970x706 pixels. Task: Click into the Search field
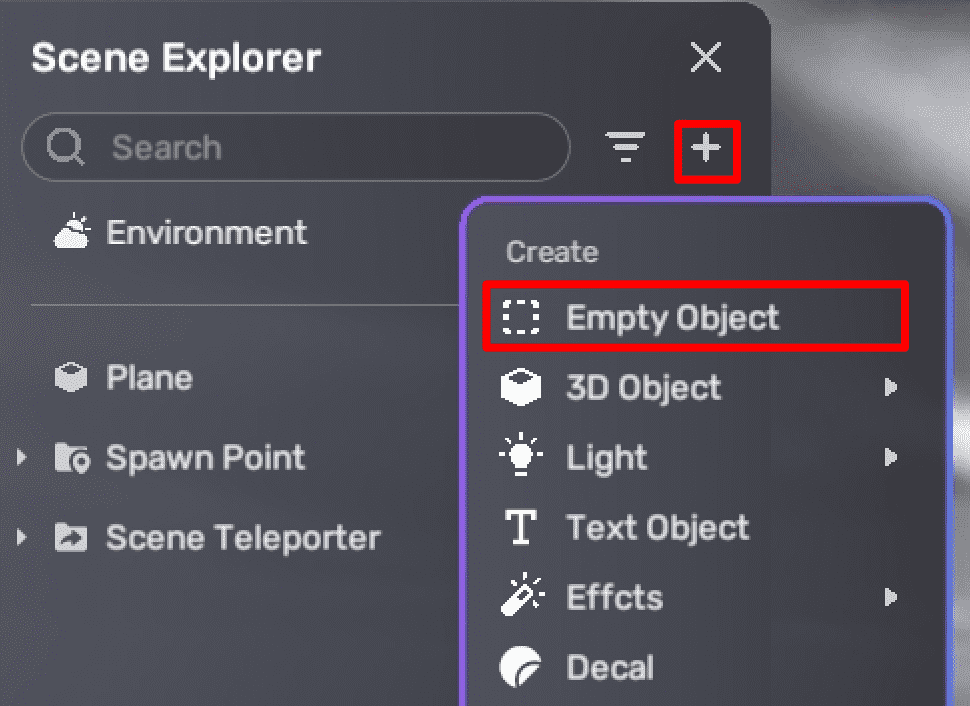pyautogui.click(x=320, y=148)
